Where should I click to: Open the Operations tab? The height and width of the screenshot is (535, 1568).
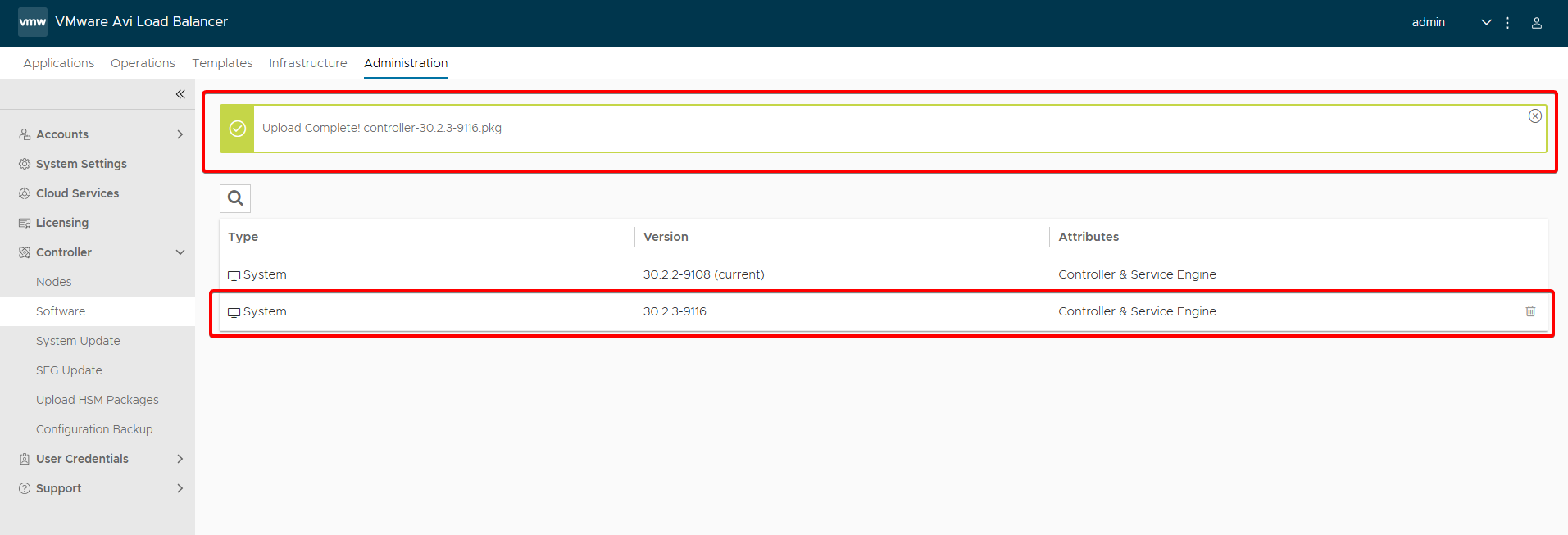tap(143, 63)
